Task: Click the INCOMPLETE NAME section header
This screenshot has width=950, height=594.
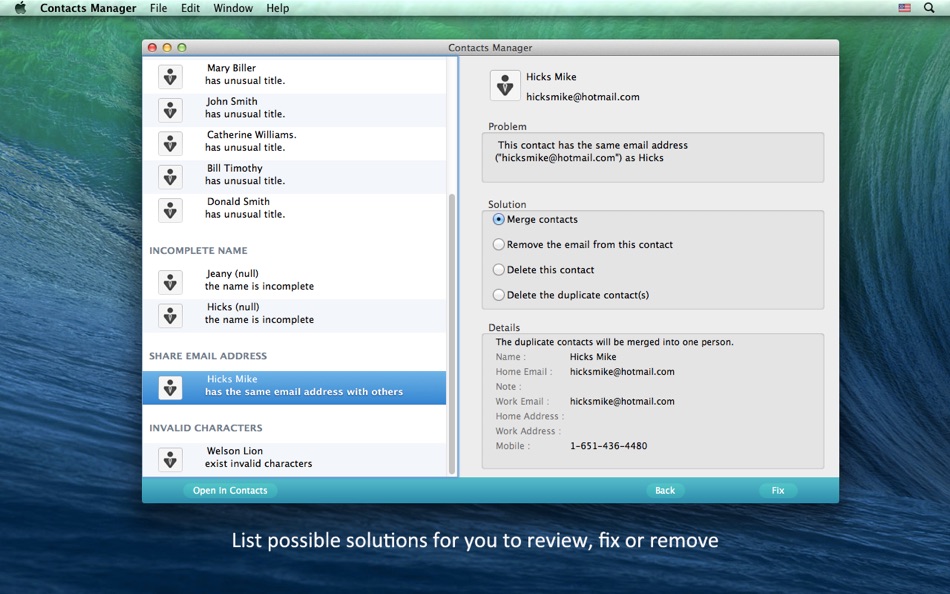Action: pos(198,250)
